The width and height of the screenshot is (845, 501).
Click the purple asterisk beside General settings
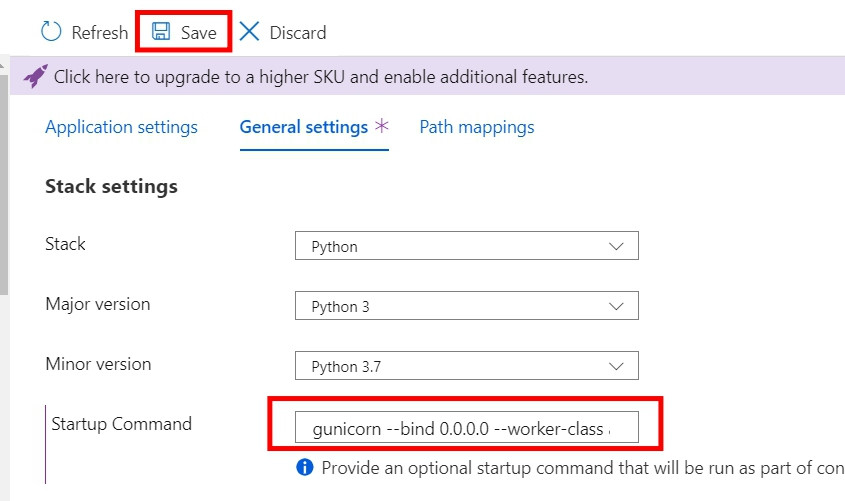coord(381,127)
